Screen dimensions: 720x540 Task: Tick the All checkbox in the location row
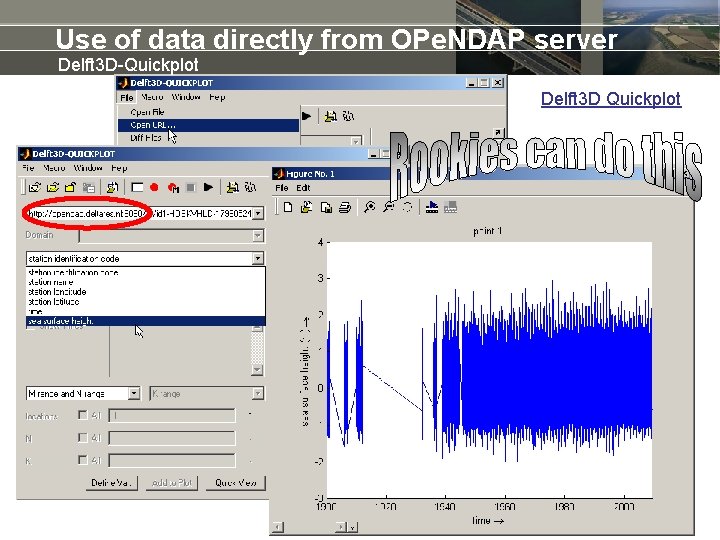(x=83, y=415)
